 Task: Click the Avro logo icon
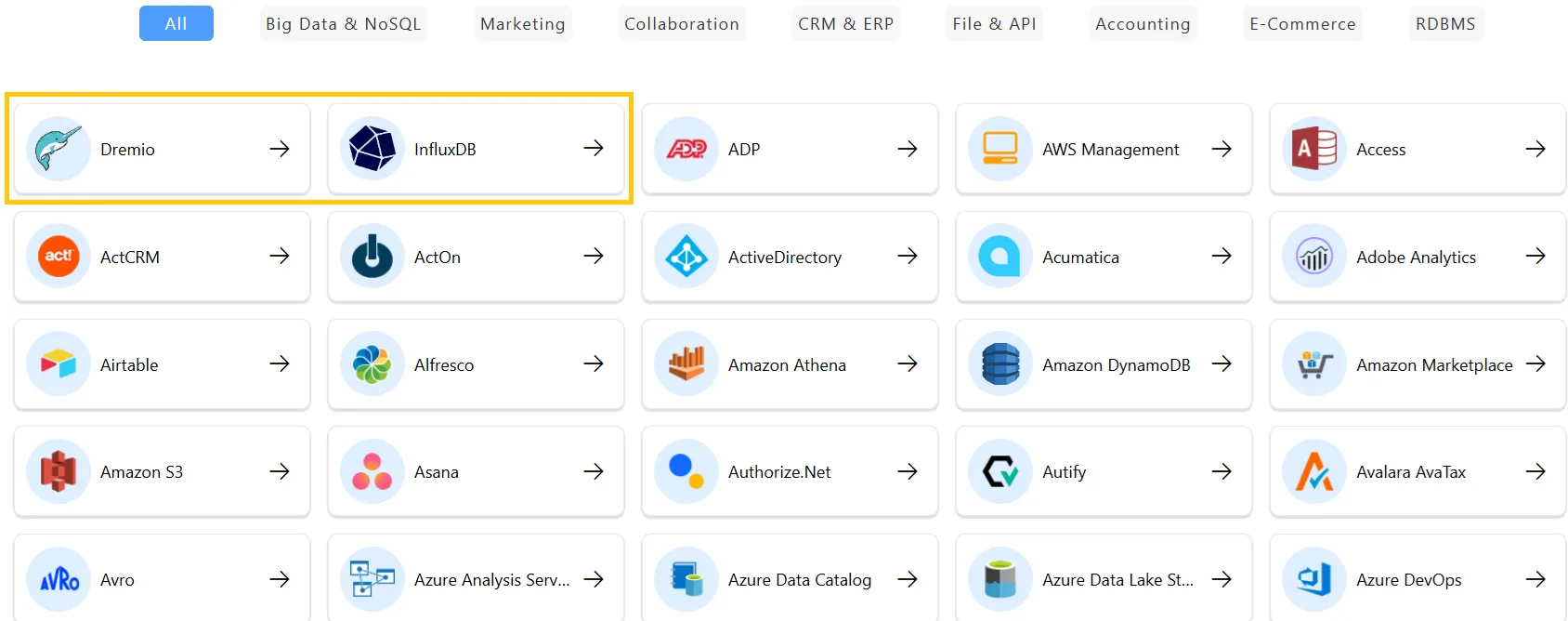pos(59,580)
